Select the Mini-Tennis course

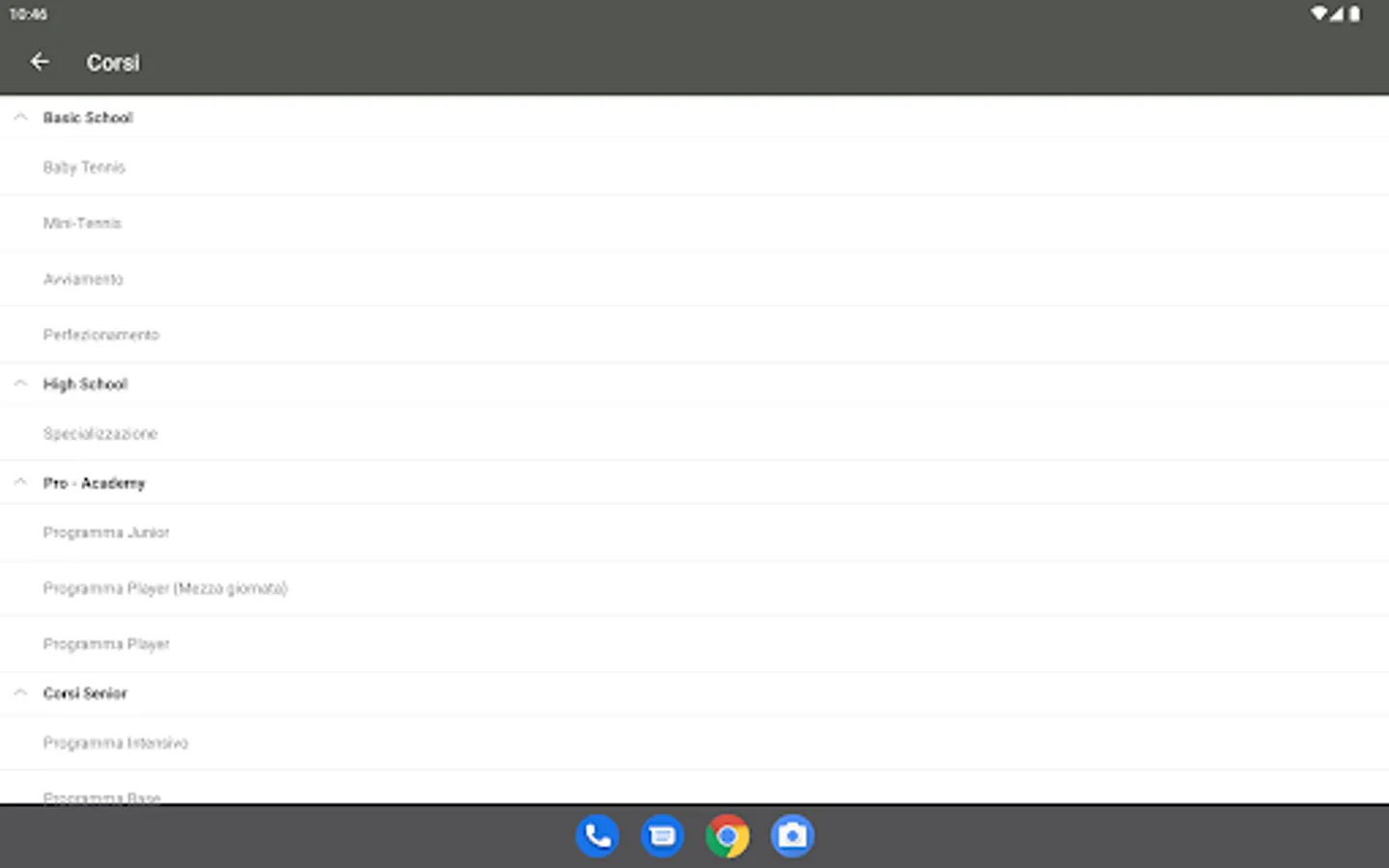coord(694,224)
